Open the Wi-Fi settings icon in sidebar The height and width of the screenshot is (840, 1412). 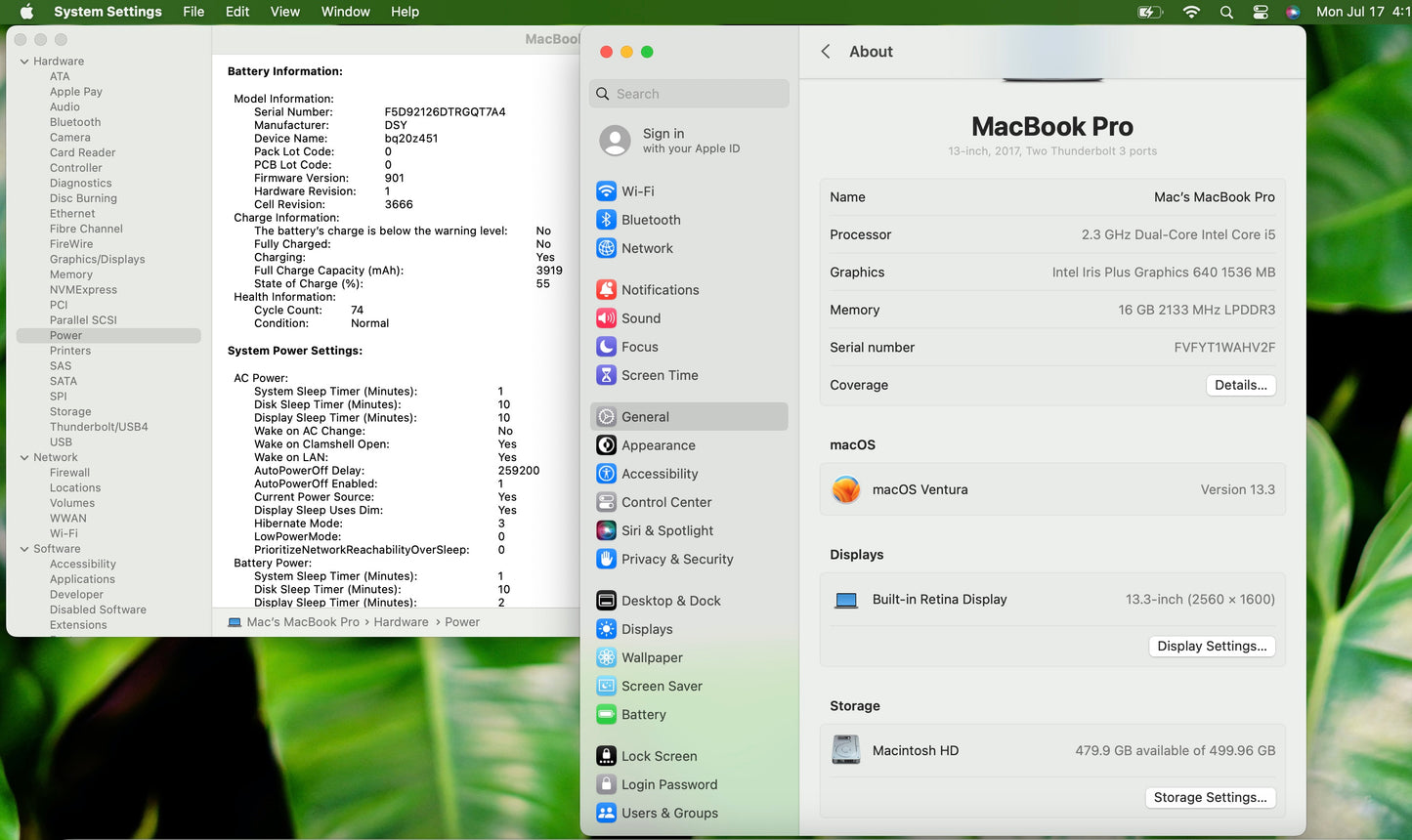tap(606, 191)
